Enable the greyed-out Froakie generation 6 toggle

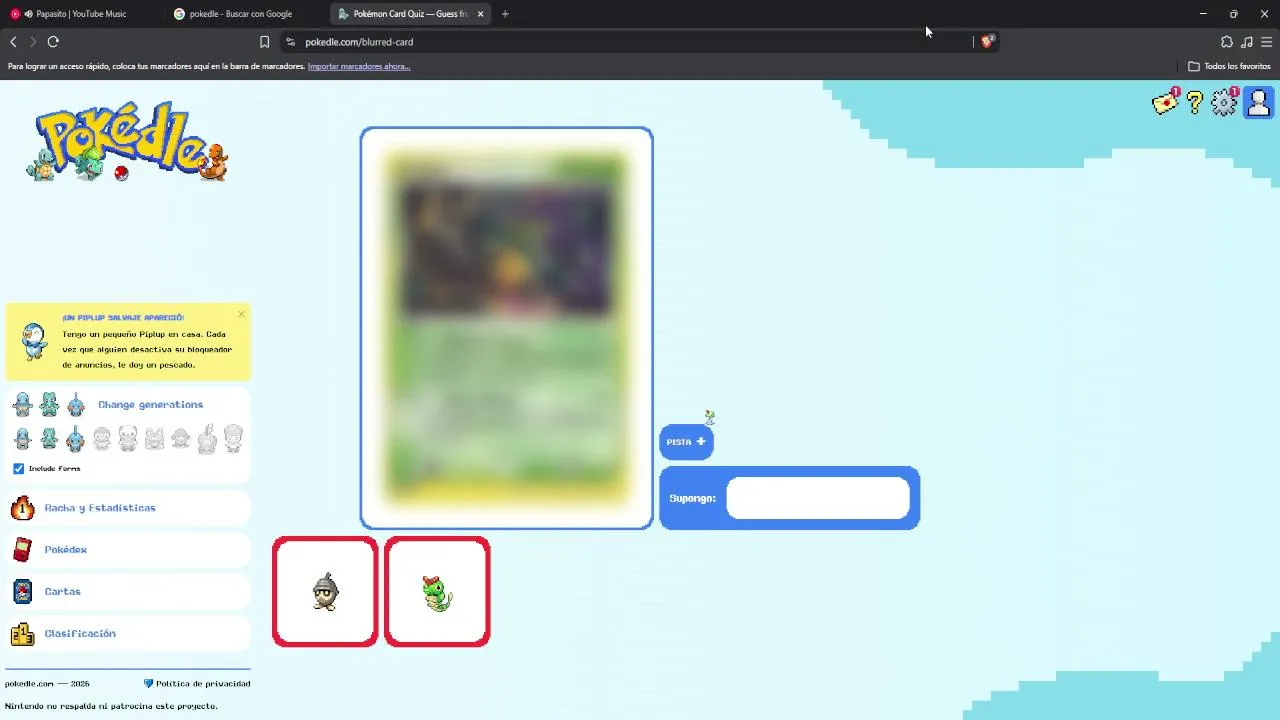point(154,438)
